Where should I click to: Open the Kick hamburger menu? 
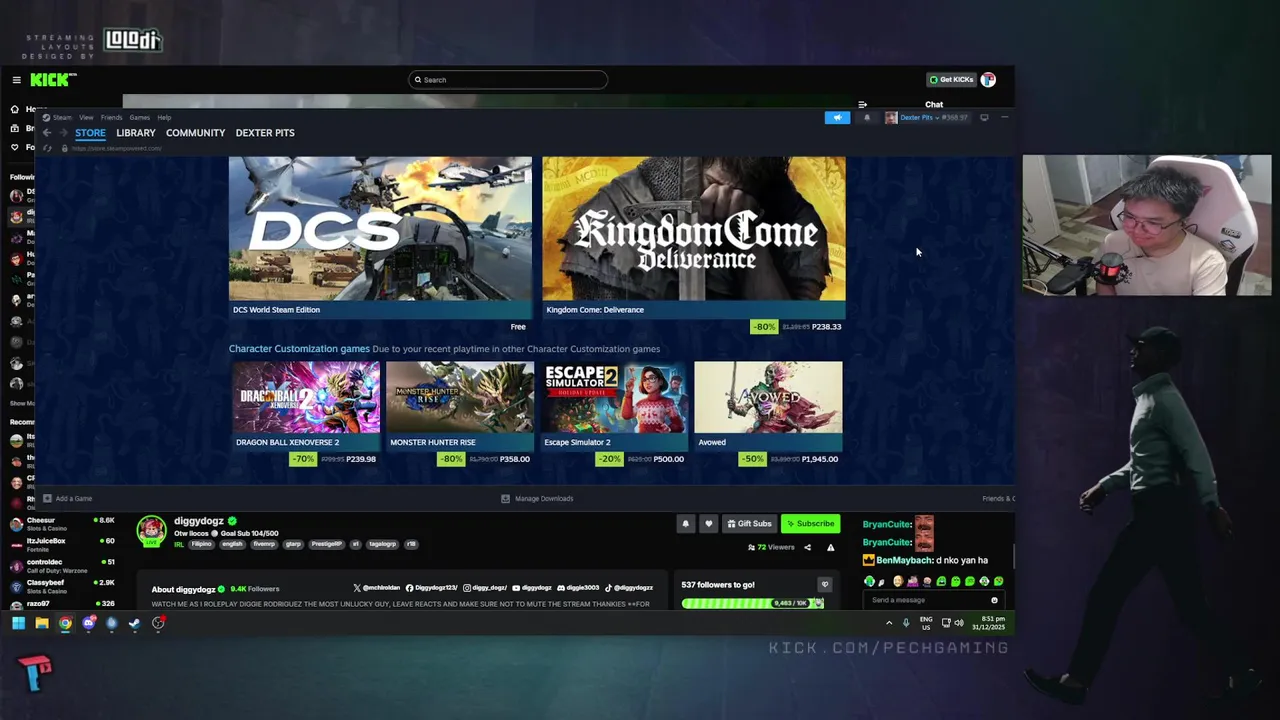tap(16, 80)
